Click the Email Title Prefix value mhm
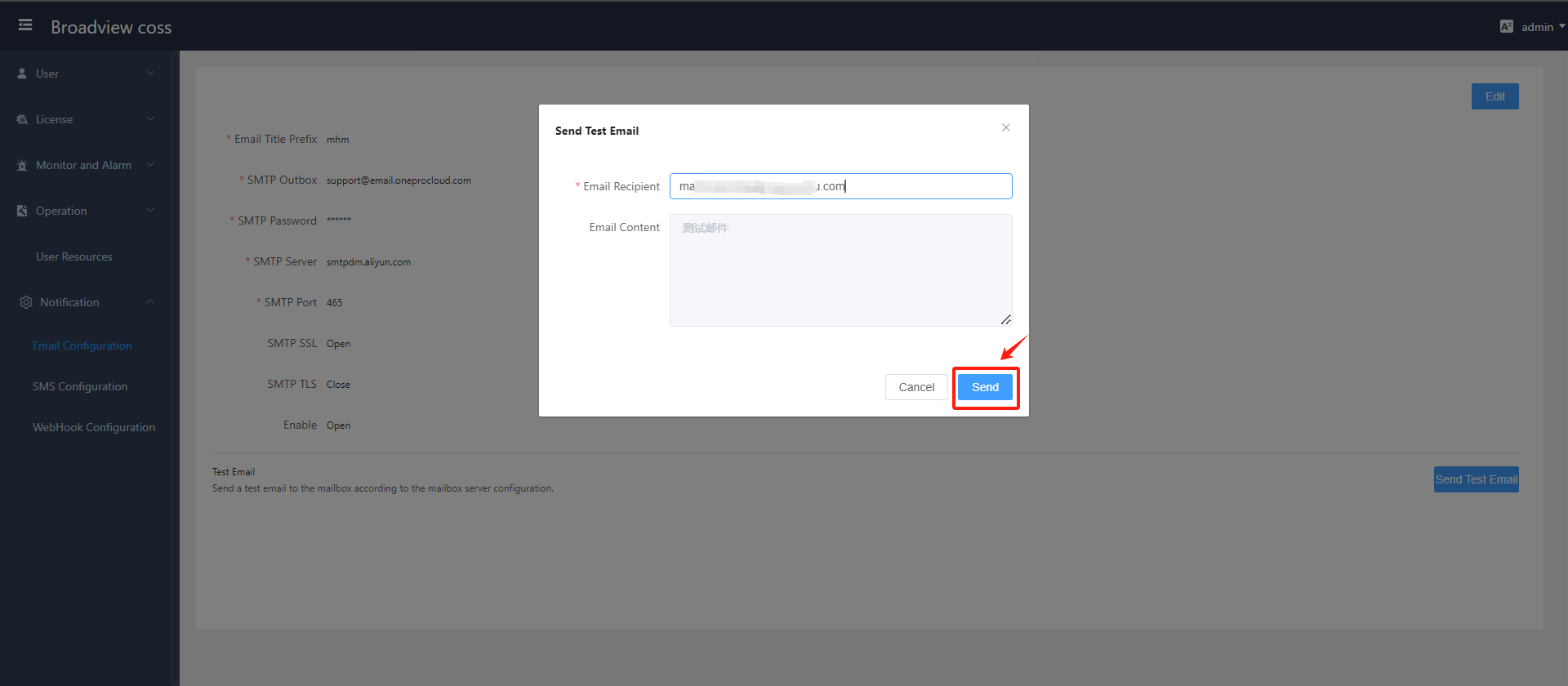This screenshot has height=686, width=1568. pos(338,140)
